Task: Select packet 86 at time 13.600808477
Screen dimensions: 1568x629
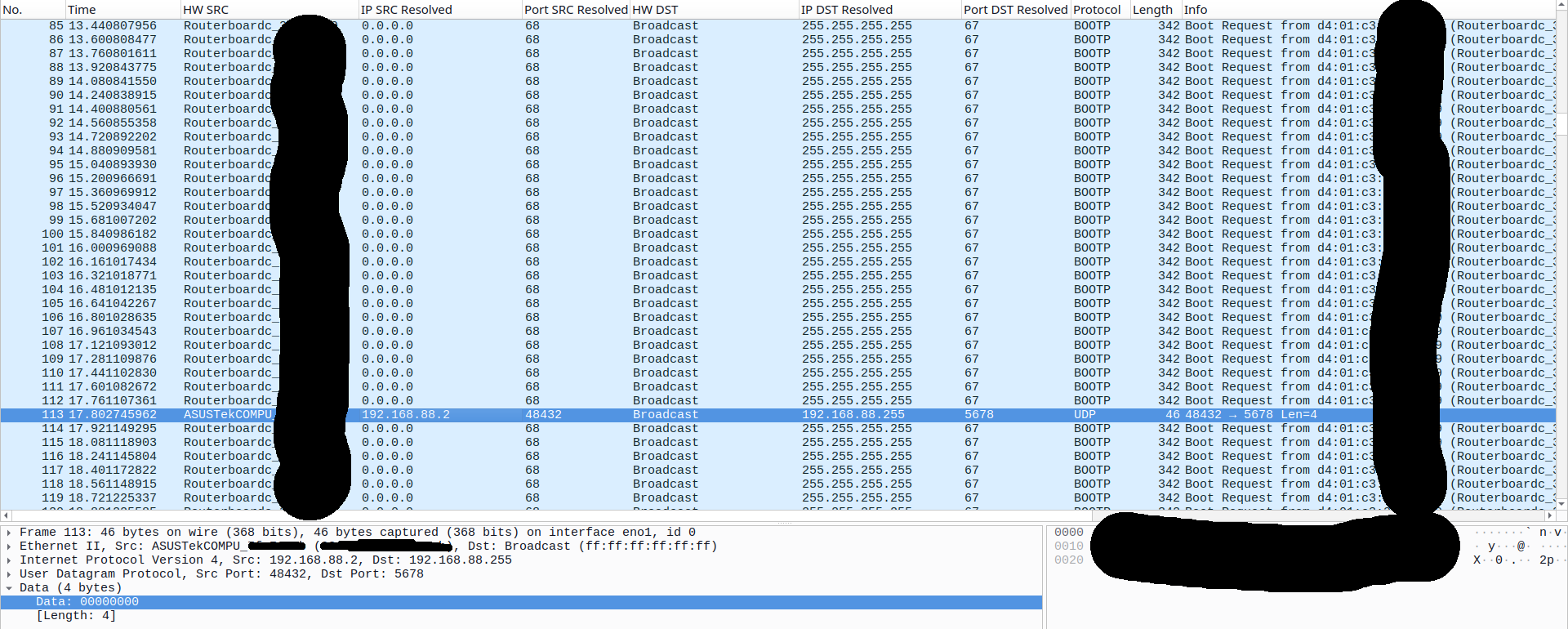Action: 777,40
